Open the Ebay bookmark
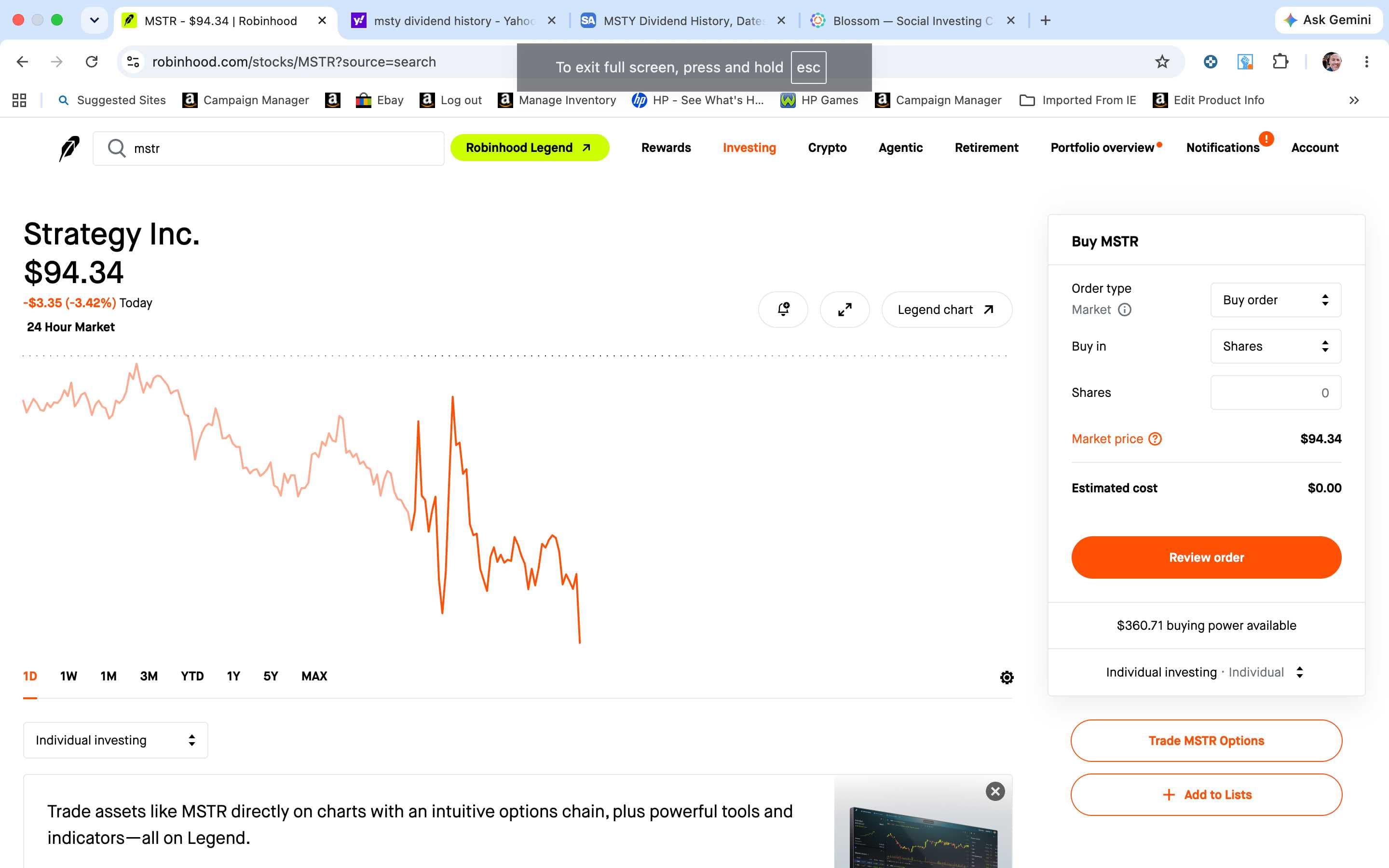 pos(380,100)
